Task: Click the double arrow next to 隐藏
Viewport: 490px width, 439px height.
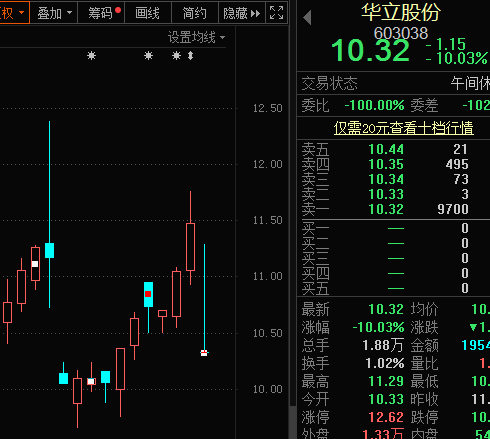Action: (x=255, y=14)
